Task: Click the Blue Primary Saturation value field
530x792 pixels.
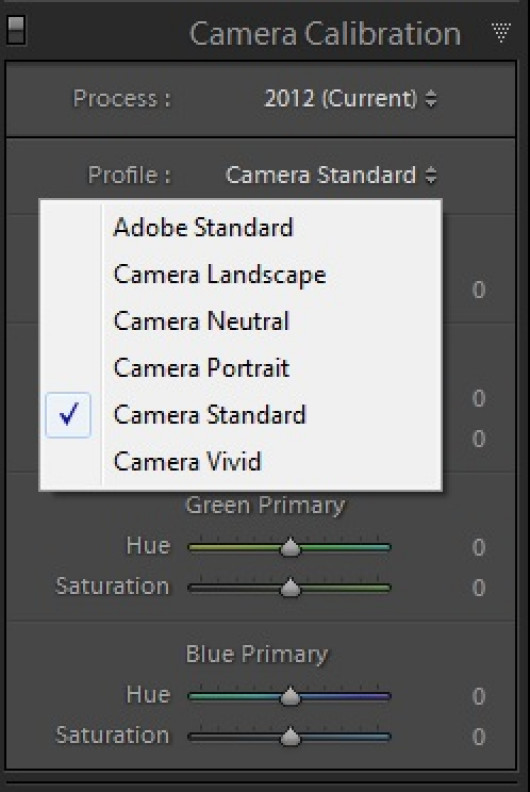Action: point(478,737)
